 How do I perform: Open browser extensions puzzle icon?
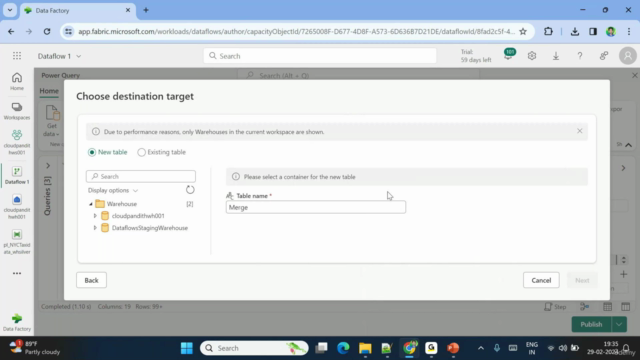(548, 31)
